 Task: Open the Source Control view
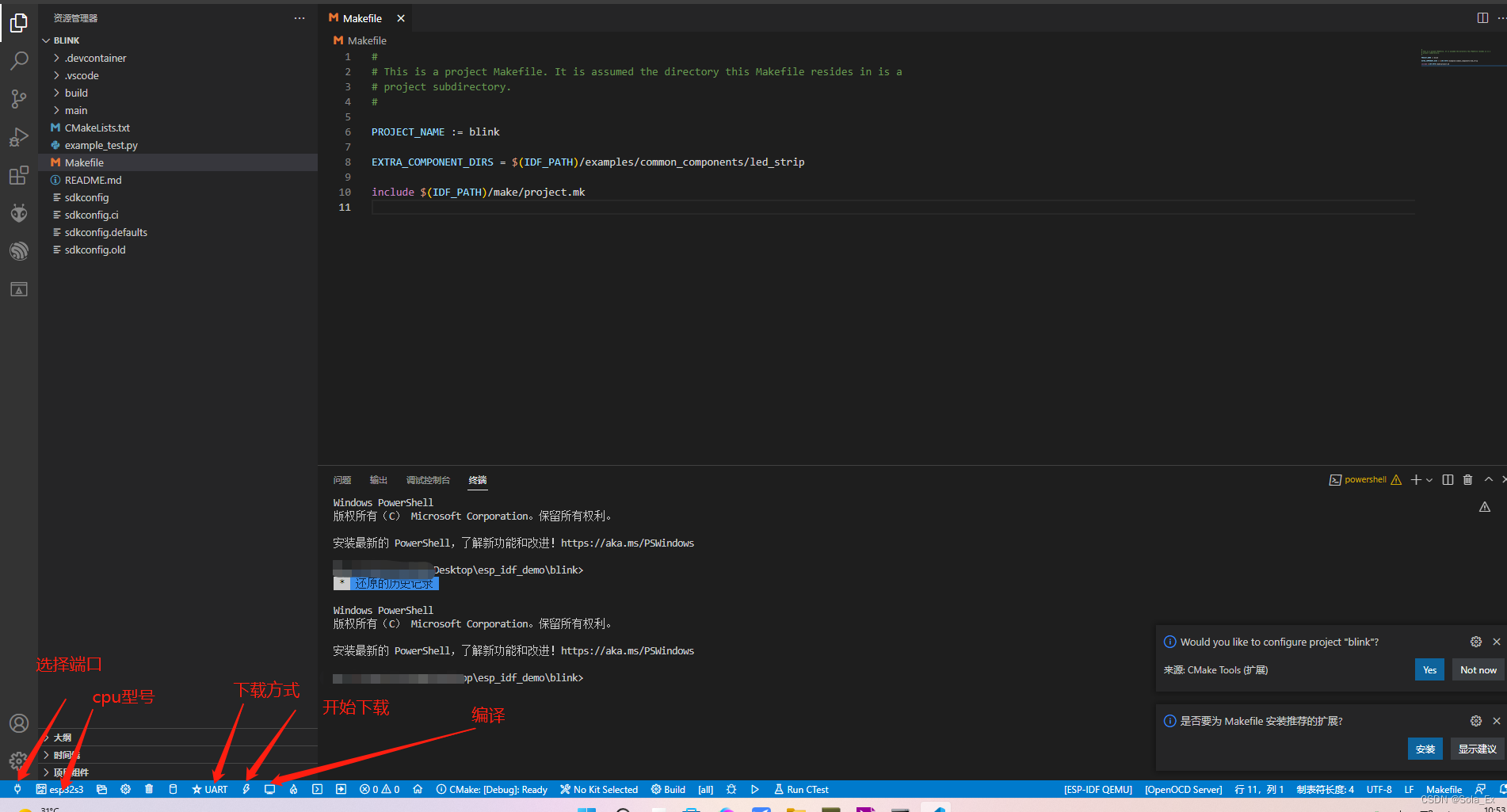point(19,99)
